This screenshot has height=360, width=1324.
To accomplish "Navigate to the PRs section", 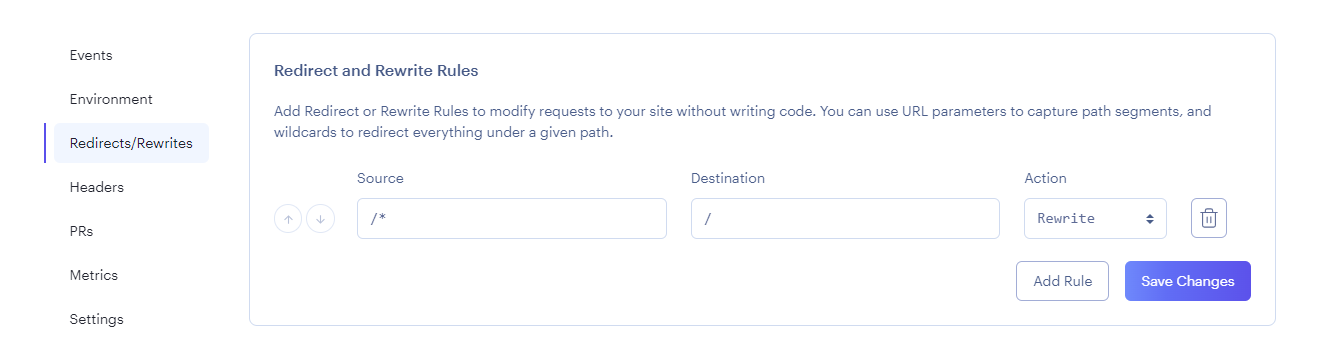I will [x=81, y=231].
